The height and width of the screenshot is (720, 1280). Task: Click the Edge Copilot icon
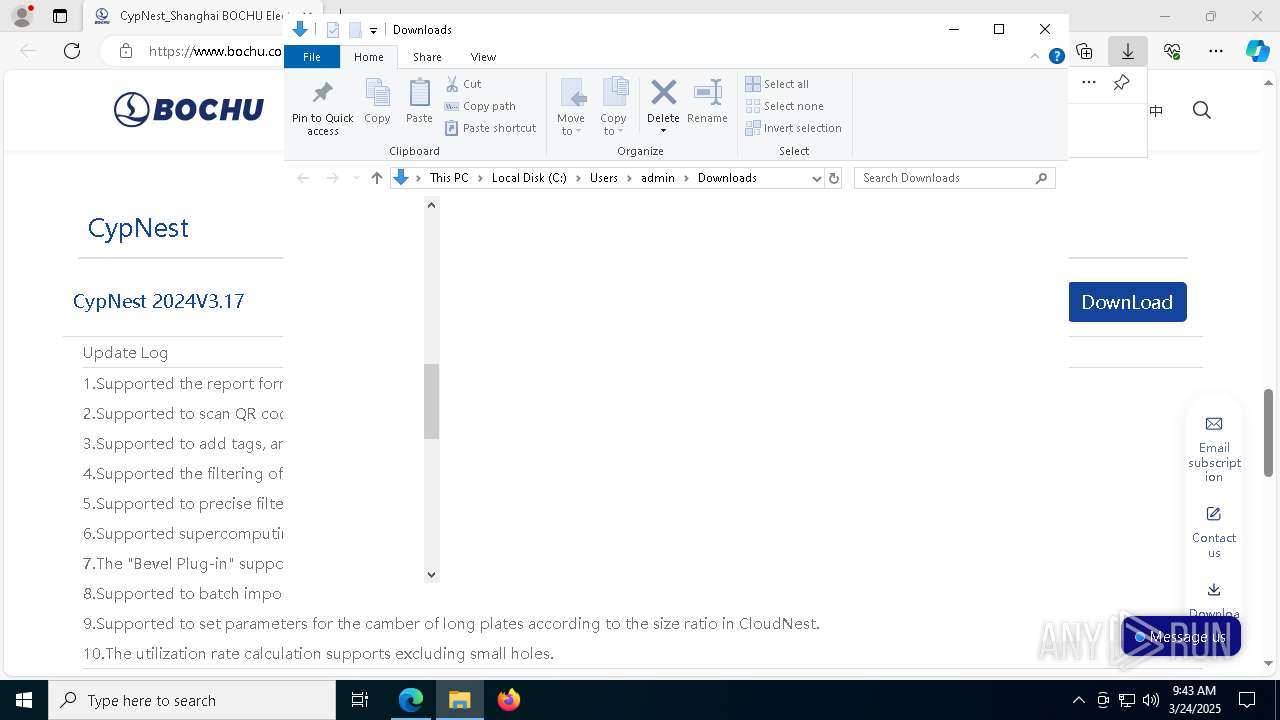pos(1257,51)
